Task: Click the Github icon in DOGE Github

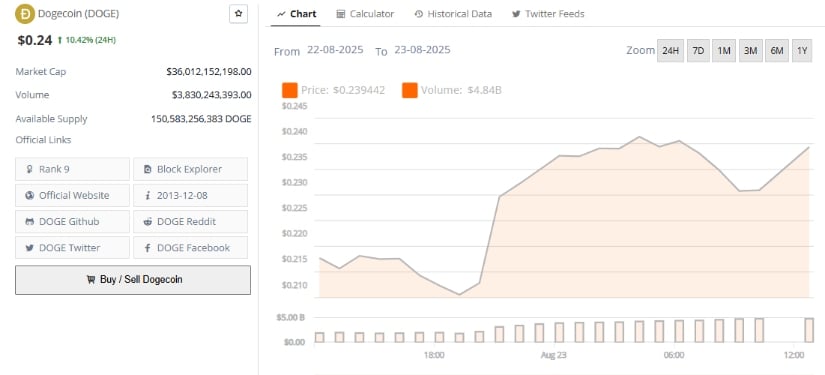Action: click(x=29, y=222)
